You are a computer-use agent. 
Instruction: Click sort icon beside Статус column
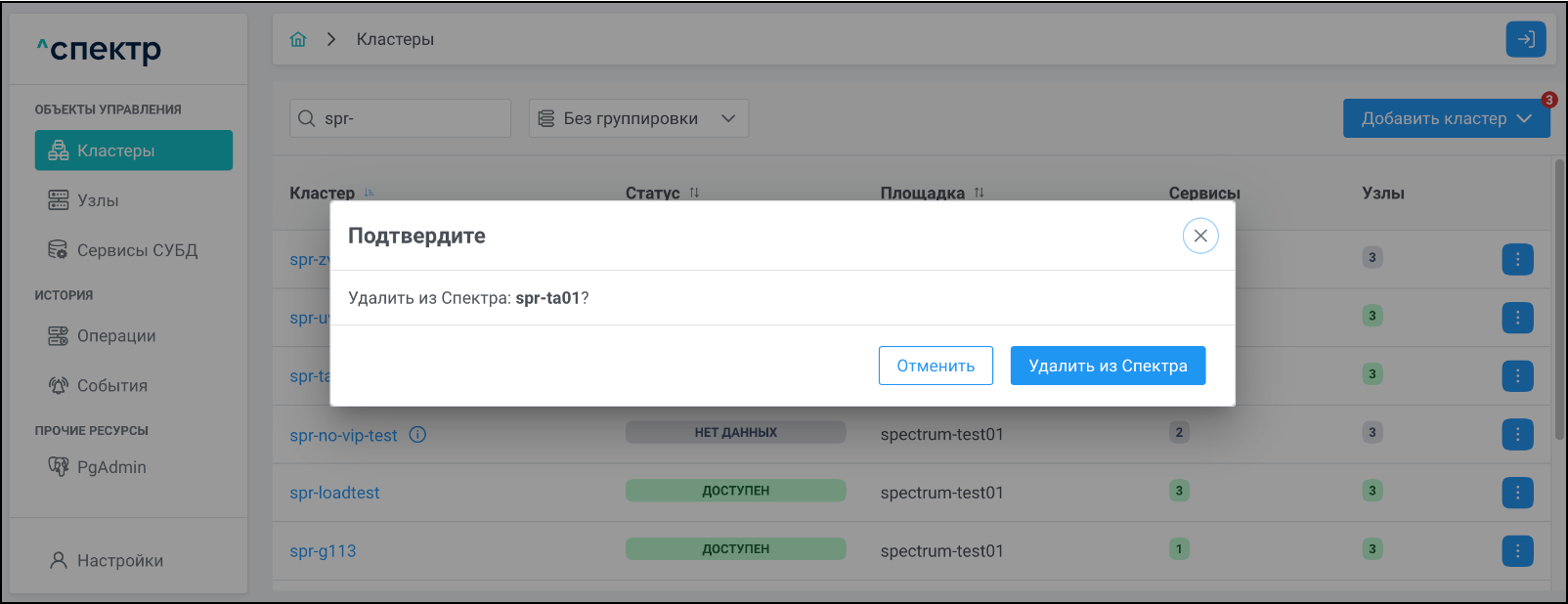tap(694, 193)
